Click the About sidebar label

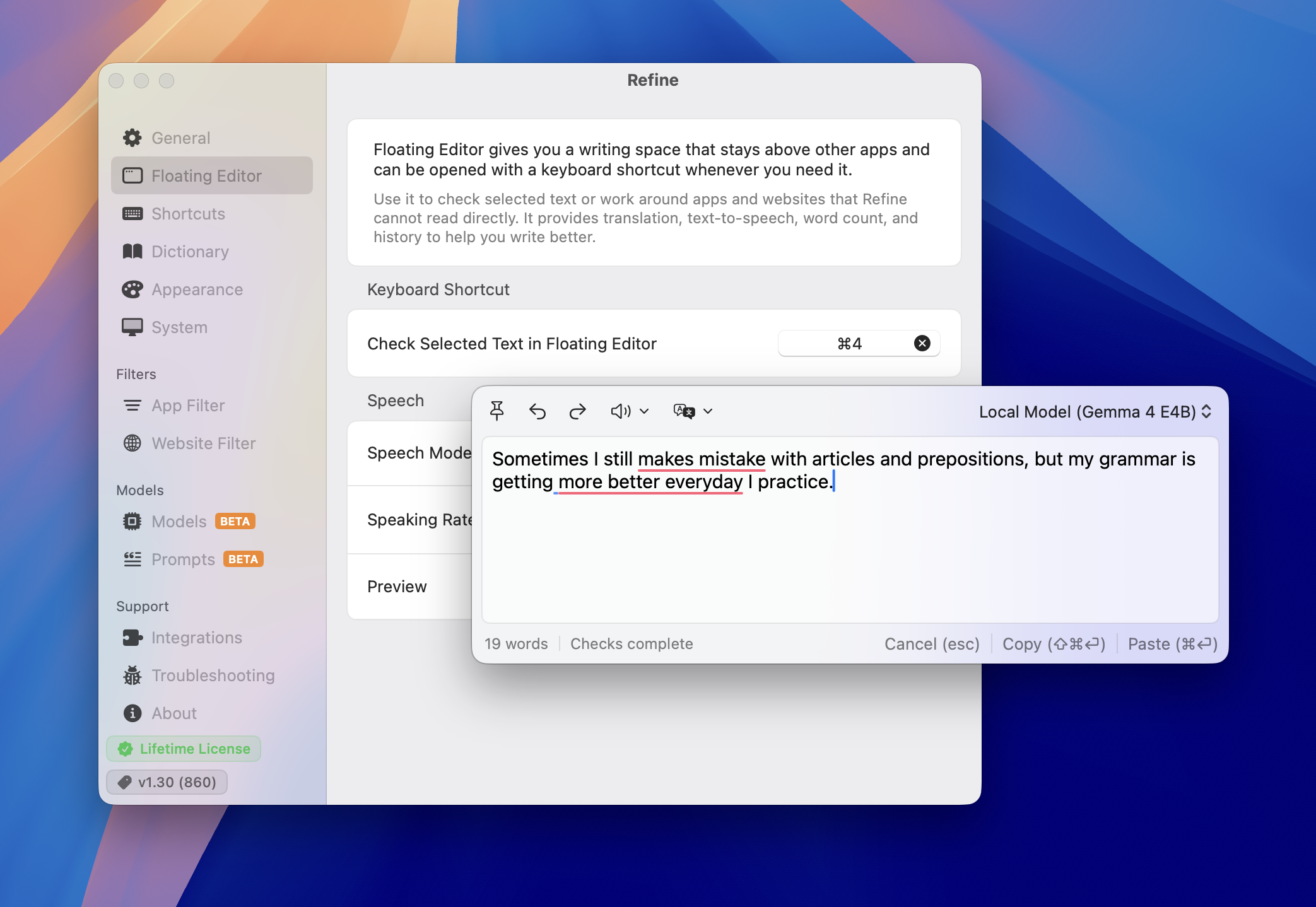(x=174, y=713)
